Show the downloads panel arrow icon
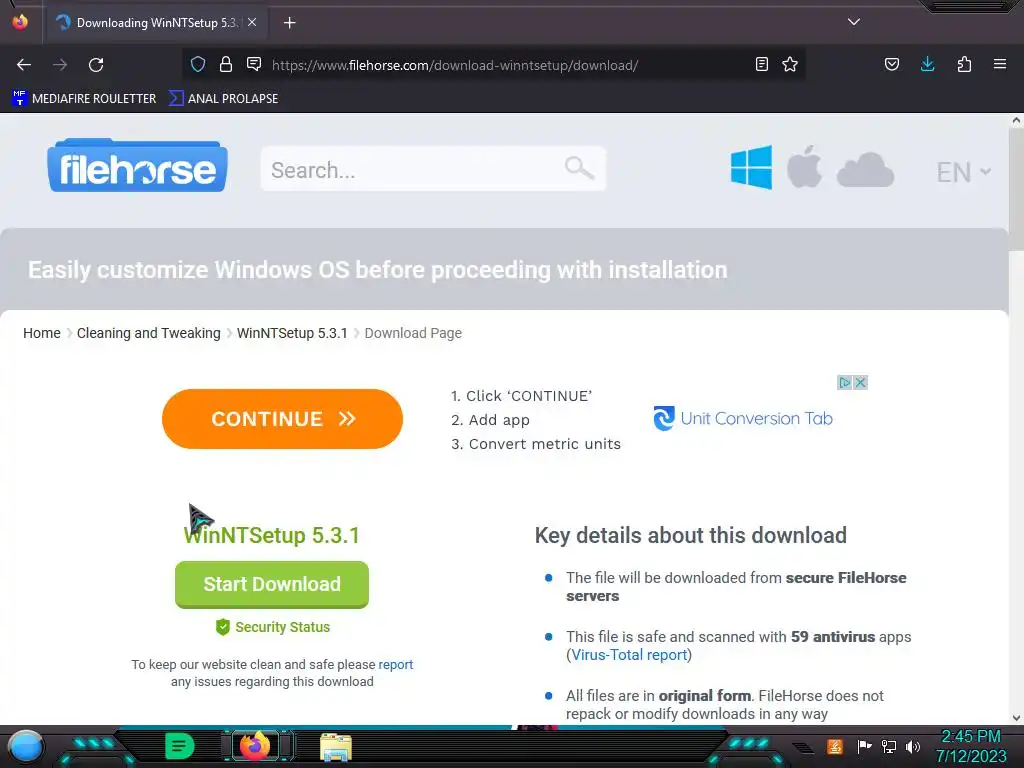 (x=927, y=64)
